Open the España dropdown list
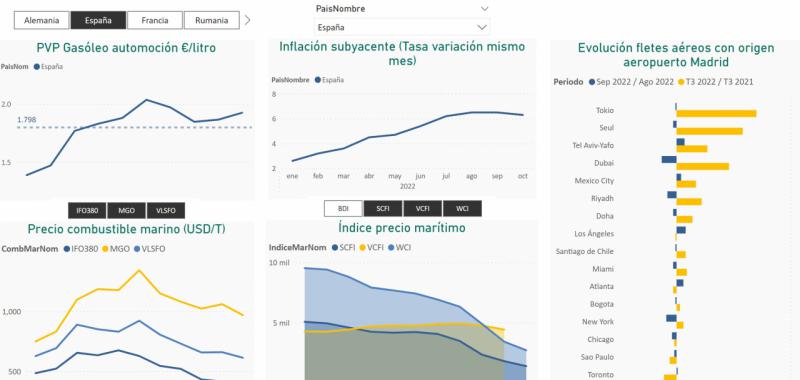Viewport: 800px width, 380px height. point(402,28)
